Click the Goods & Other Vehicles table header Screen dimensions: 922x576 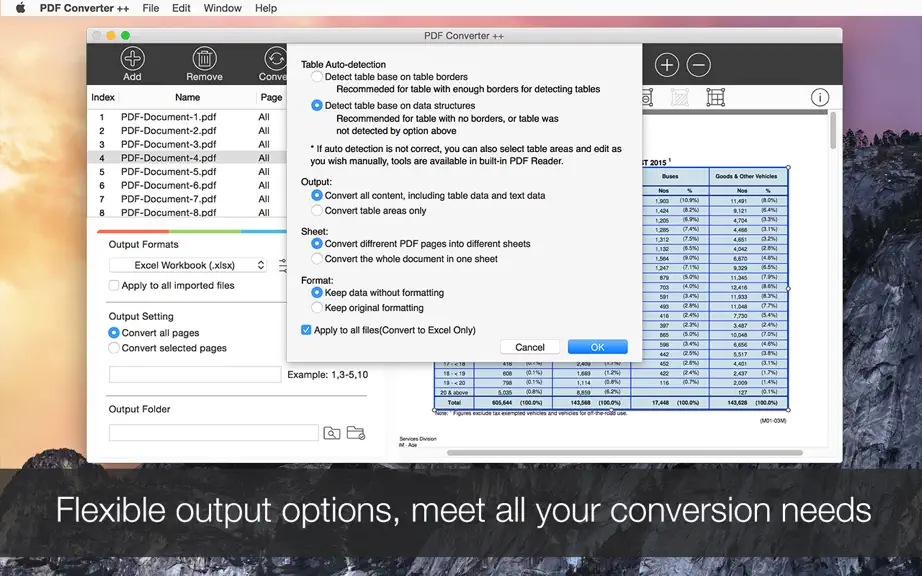point(746,176)
